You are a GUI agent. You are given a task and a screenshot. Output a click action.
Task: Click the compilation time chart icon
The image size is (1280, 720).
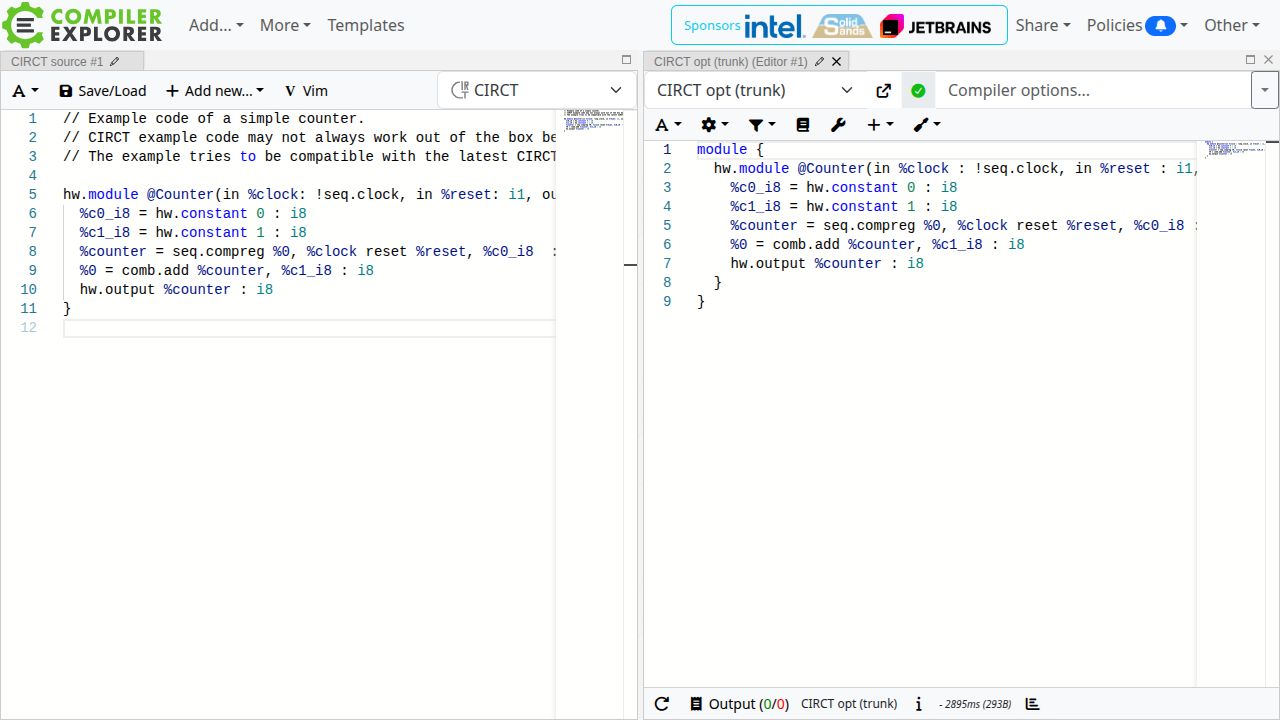pos(1033,704)
